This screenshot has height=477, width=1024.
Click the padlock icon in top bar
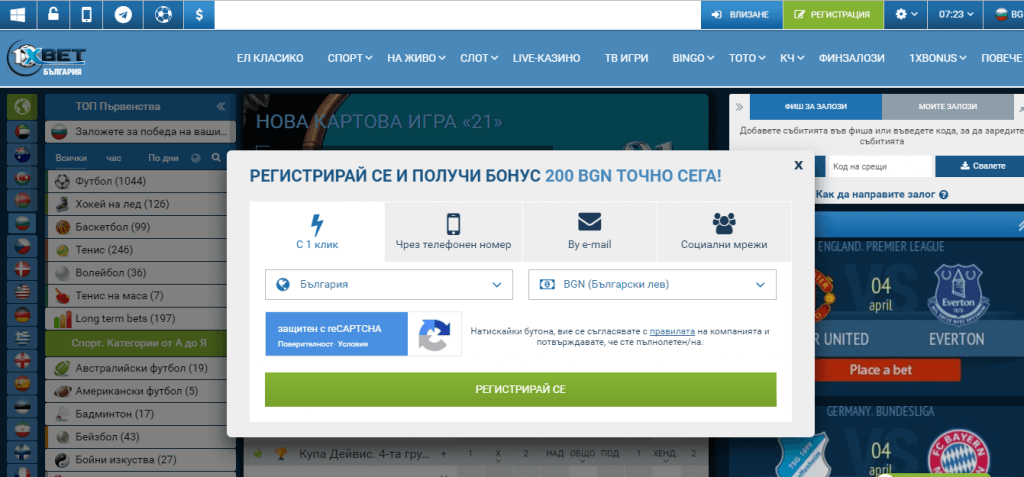(53, 15)
